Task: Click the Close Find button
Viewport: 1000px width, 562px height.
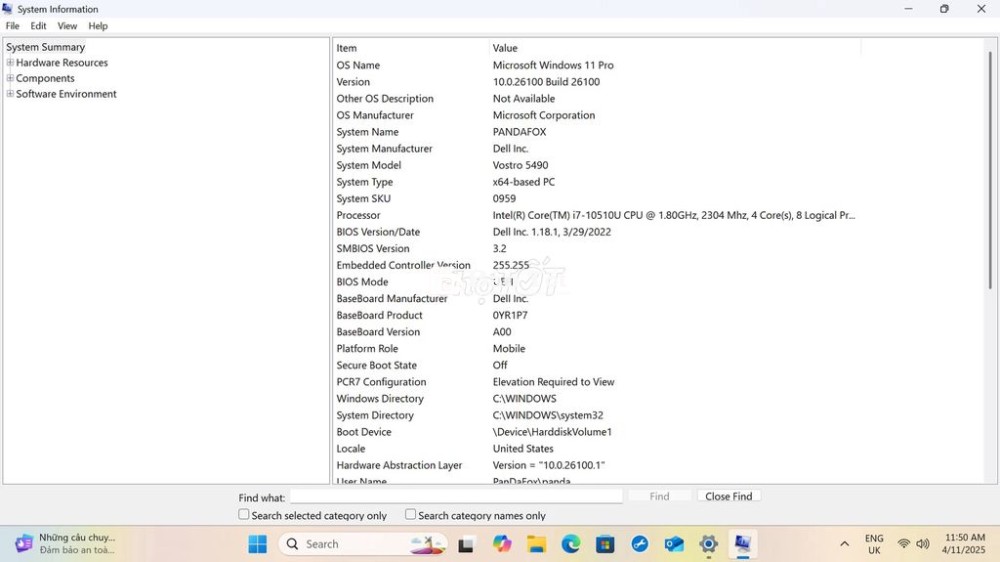Action: click(728, 496)
